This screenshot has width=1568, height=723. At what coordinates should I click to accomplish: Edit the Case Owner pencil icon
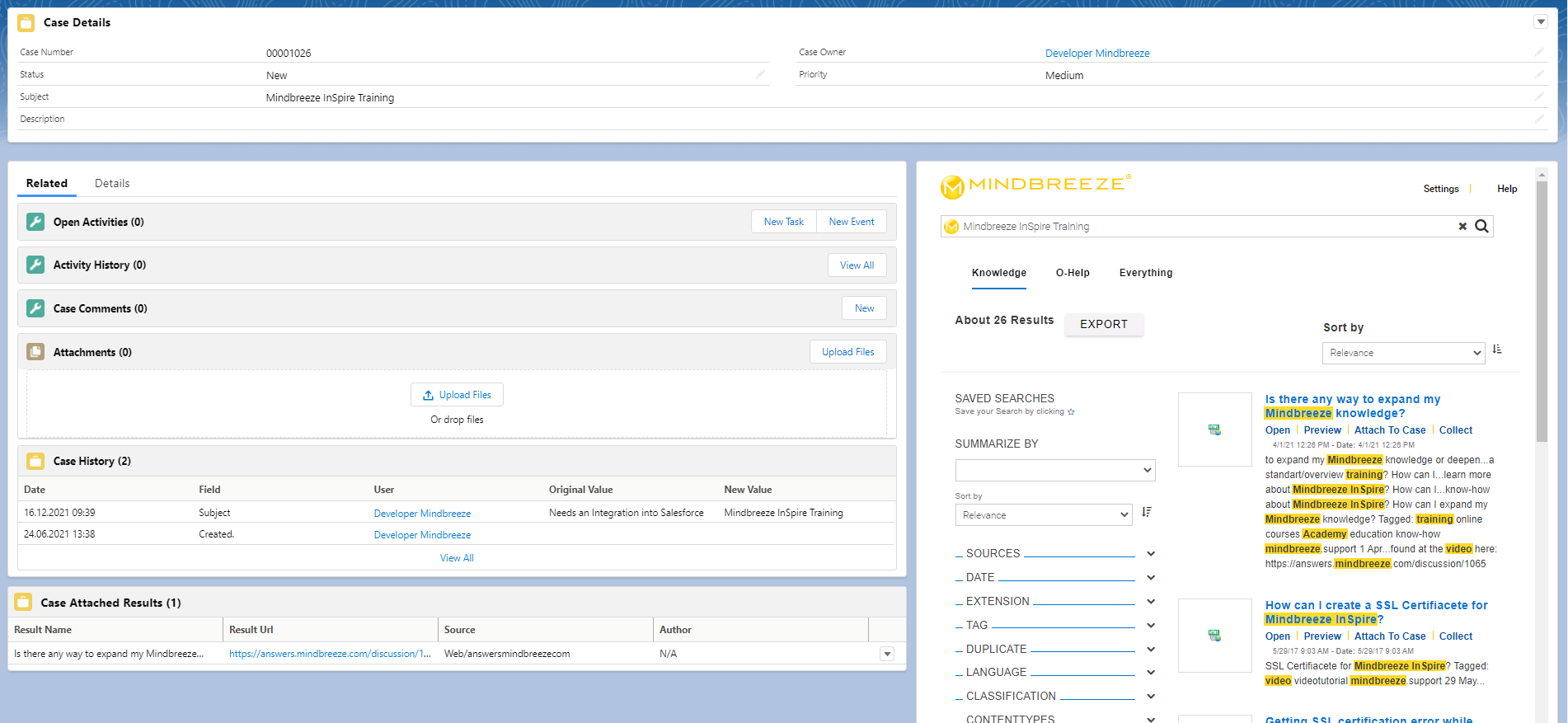tap(1539, 52)
